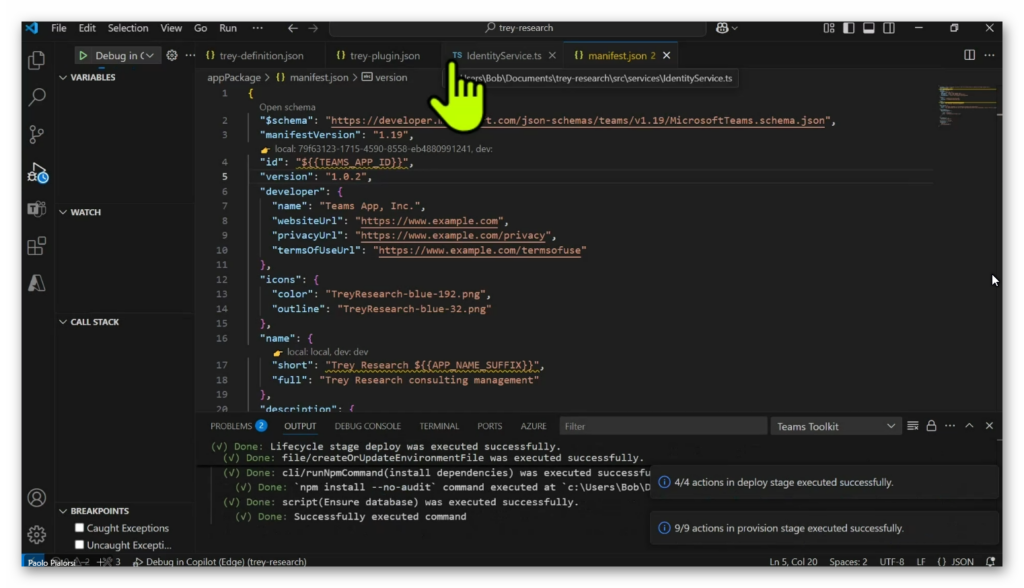
Task: Lock output scrolling with the padlock icon
Action: (931, 426)
